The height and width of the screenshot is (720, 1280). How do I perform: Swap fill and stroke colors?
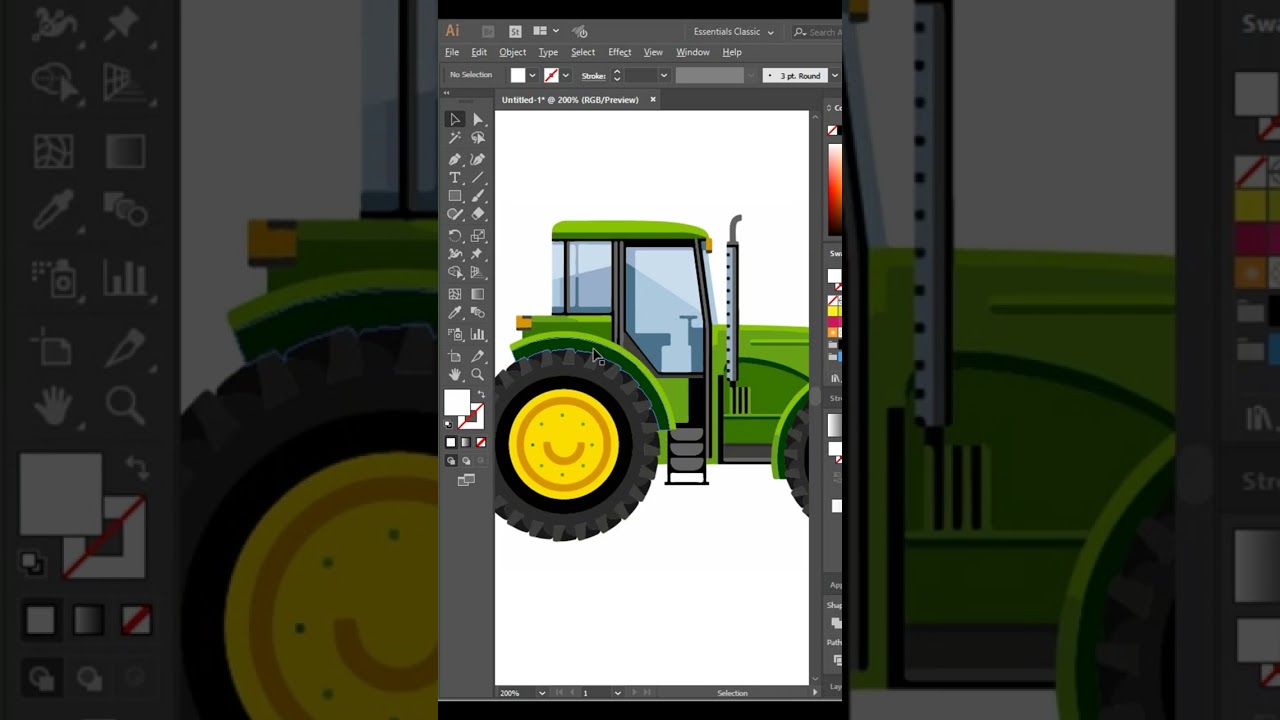479,395
